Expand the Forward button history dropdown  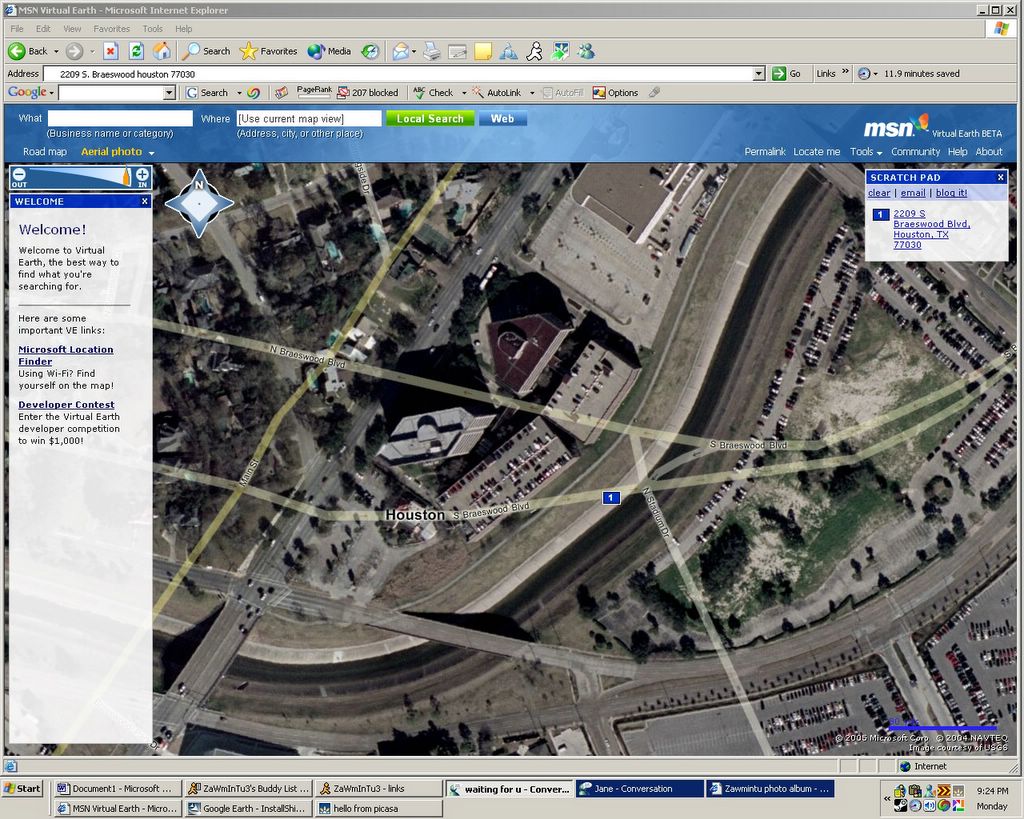(92, 51)
